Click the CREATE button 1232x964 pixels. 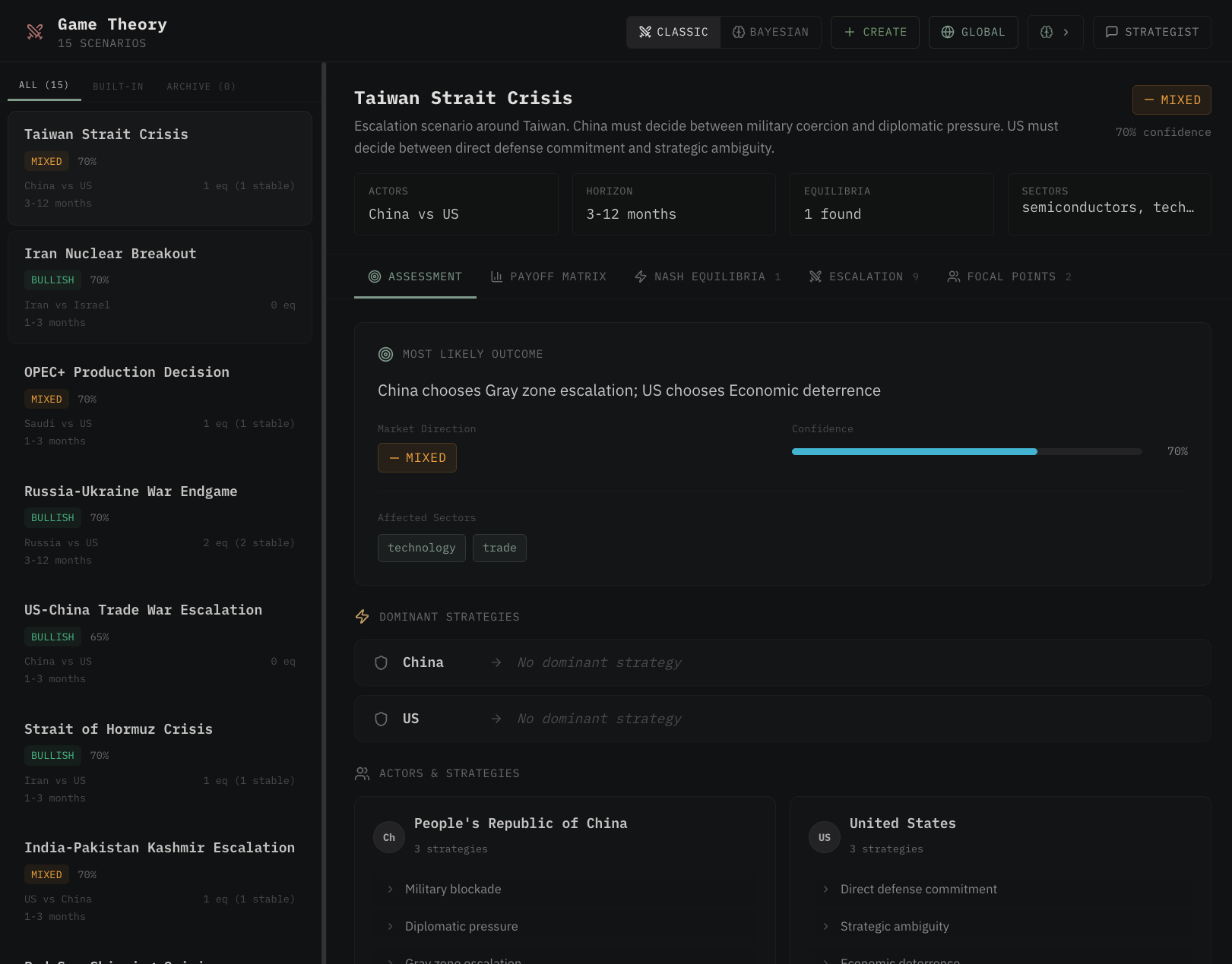[x=875, y=32]
